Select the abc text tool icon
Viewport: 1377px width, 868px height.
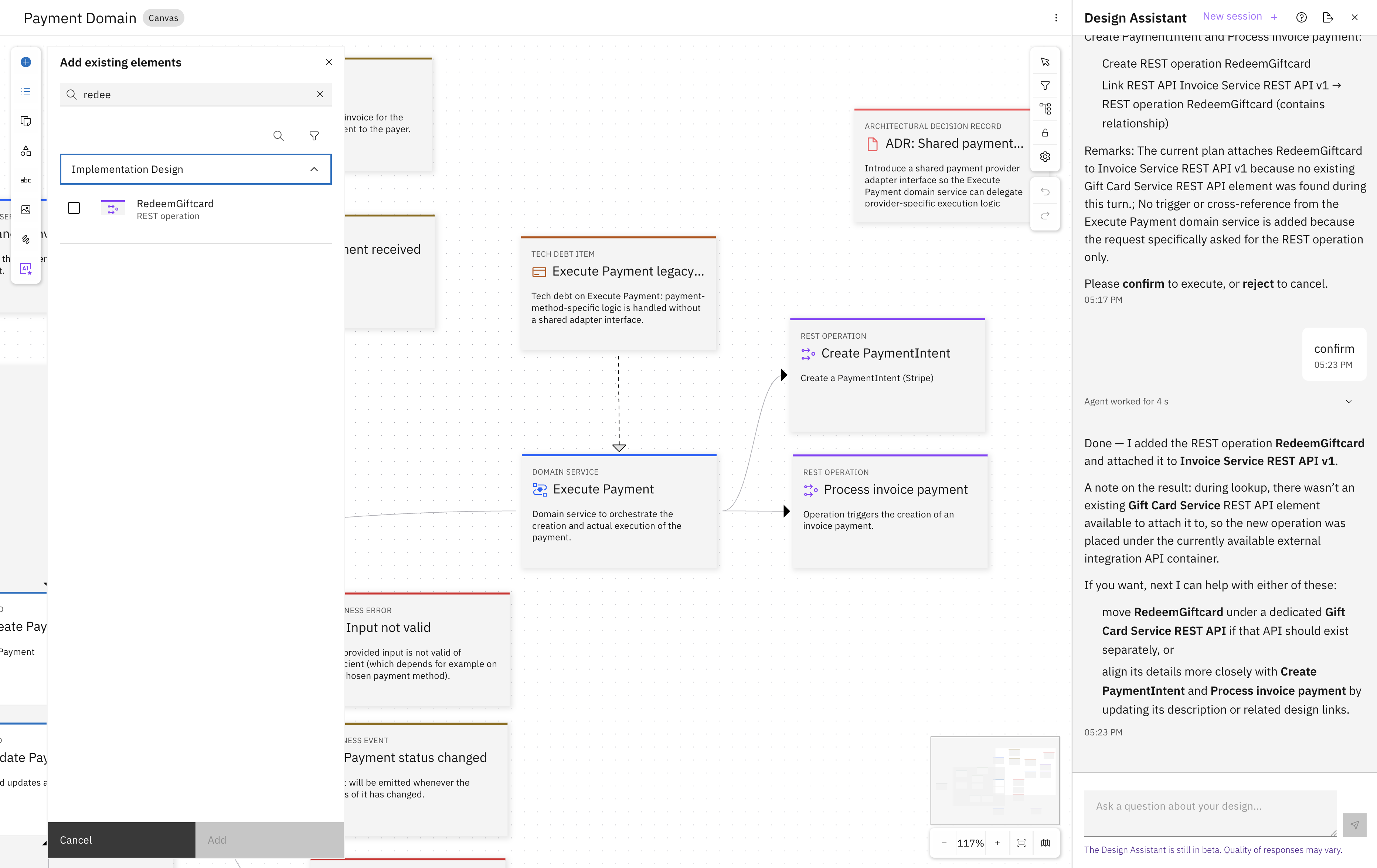tap(26, 180)
